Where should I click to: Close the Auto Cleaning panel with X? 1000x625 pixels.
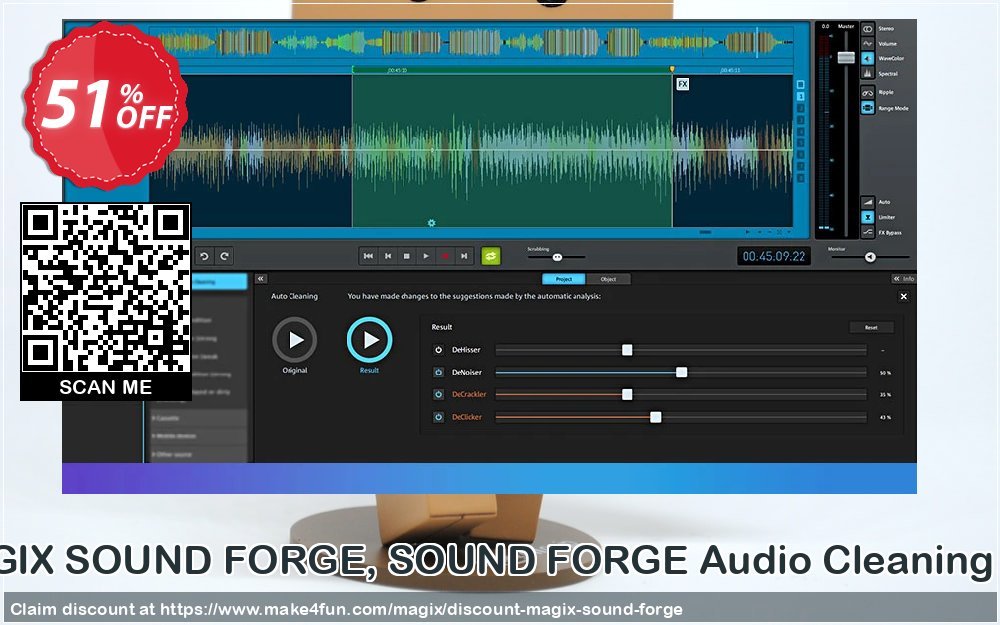pyautogui.click(x=903, y=297)
